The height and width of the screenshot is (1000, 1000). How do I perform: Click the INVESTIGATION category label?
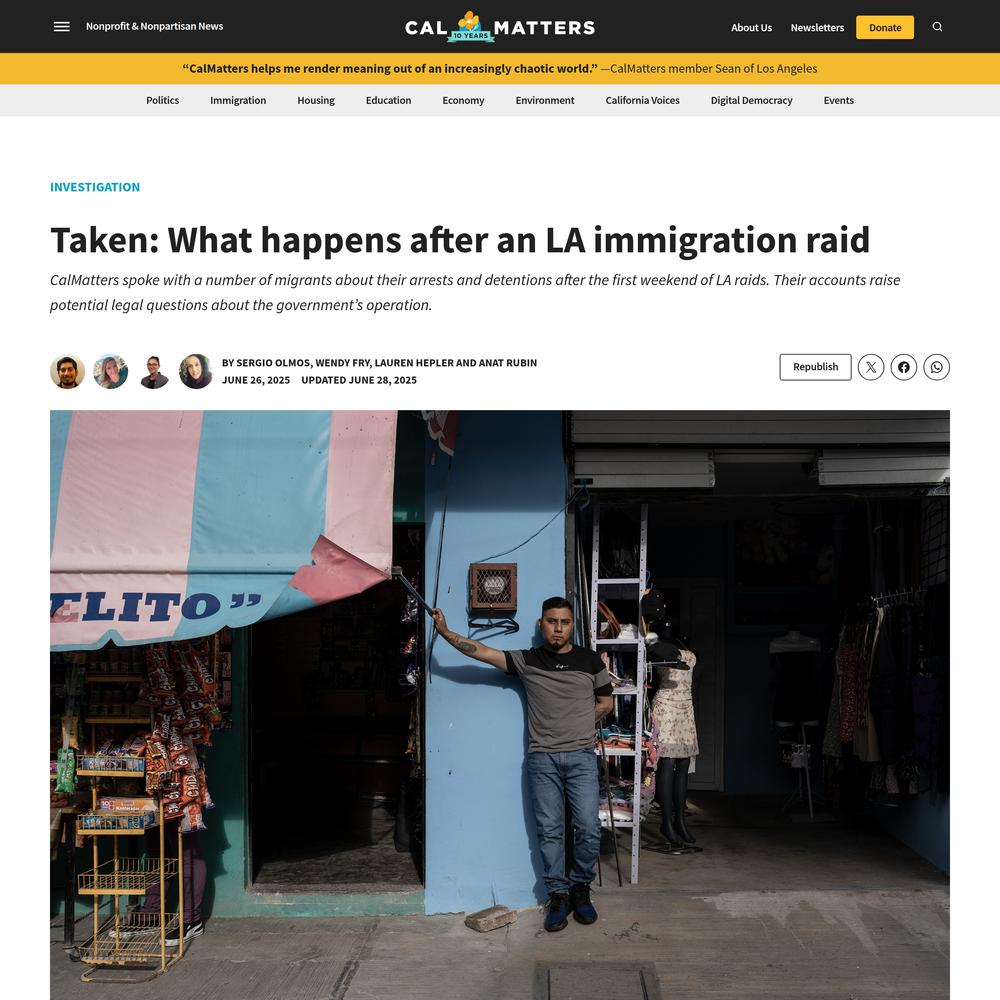coord(95,187)
